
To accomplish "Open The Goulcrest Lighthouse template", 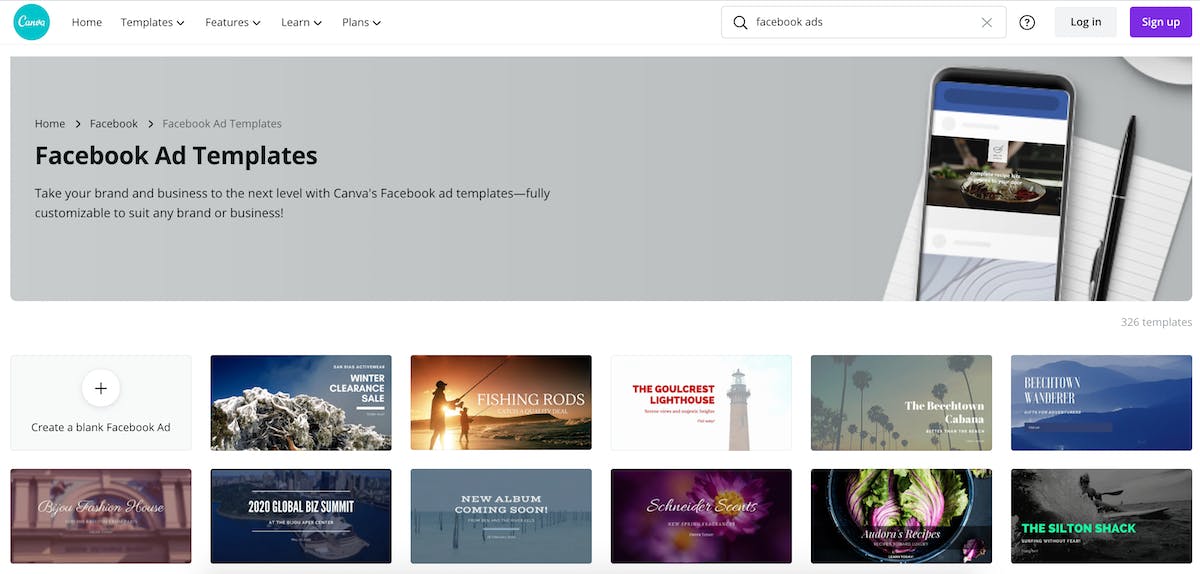I will click(x=701, y=403).
